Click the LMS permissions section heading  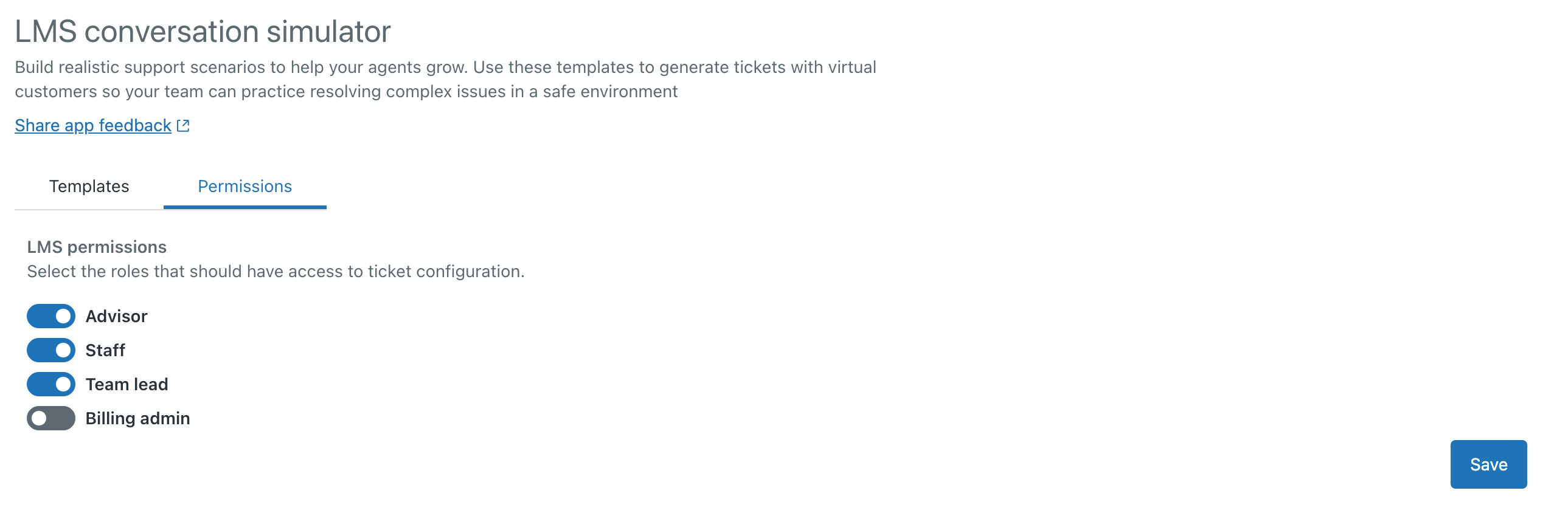tap(97, 247)
